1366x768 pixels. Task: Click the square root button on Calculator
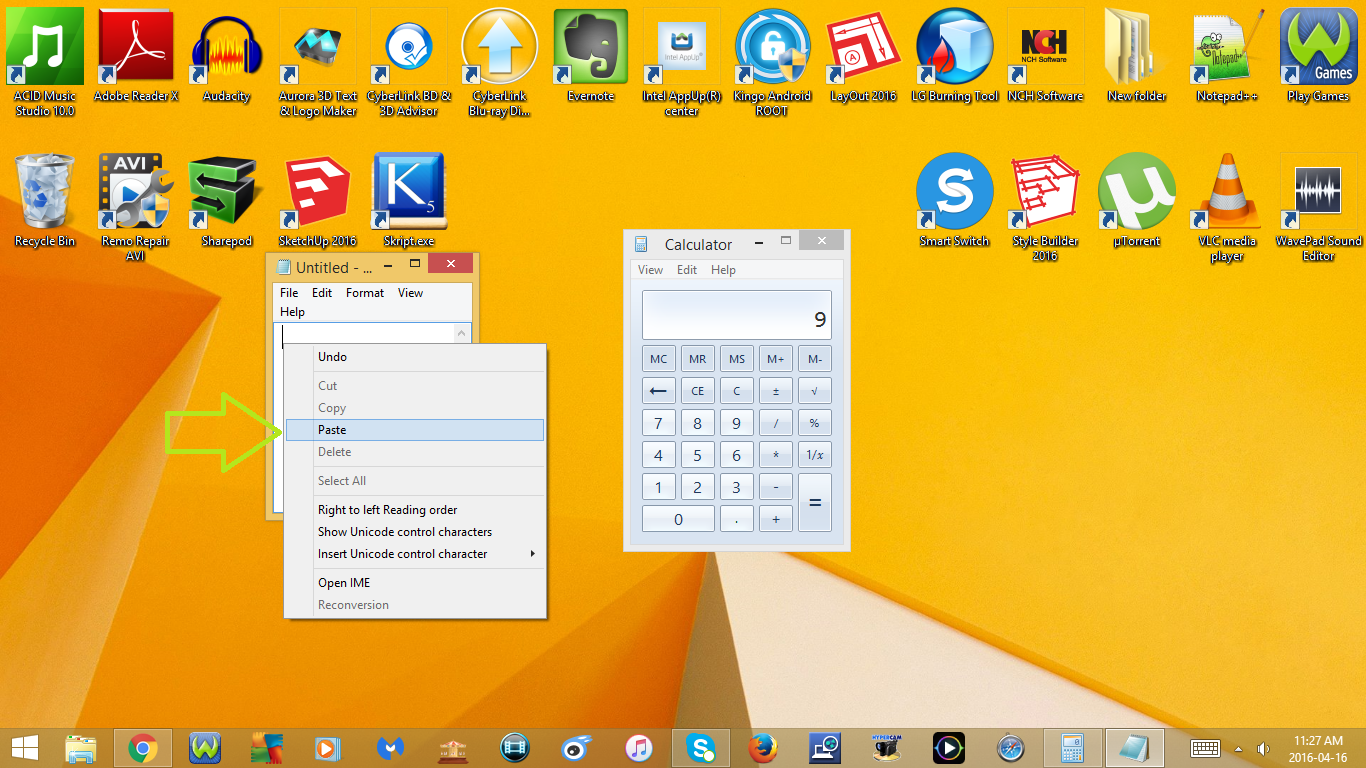[x=815, y=390]
